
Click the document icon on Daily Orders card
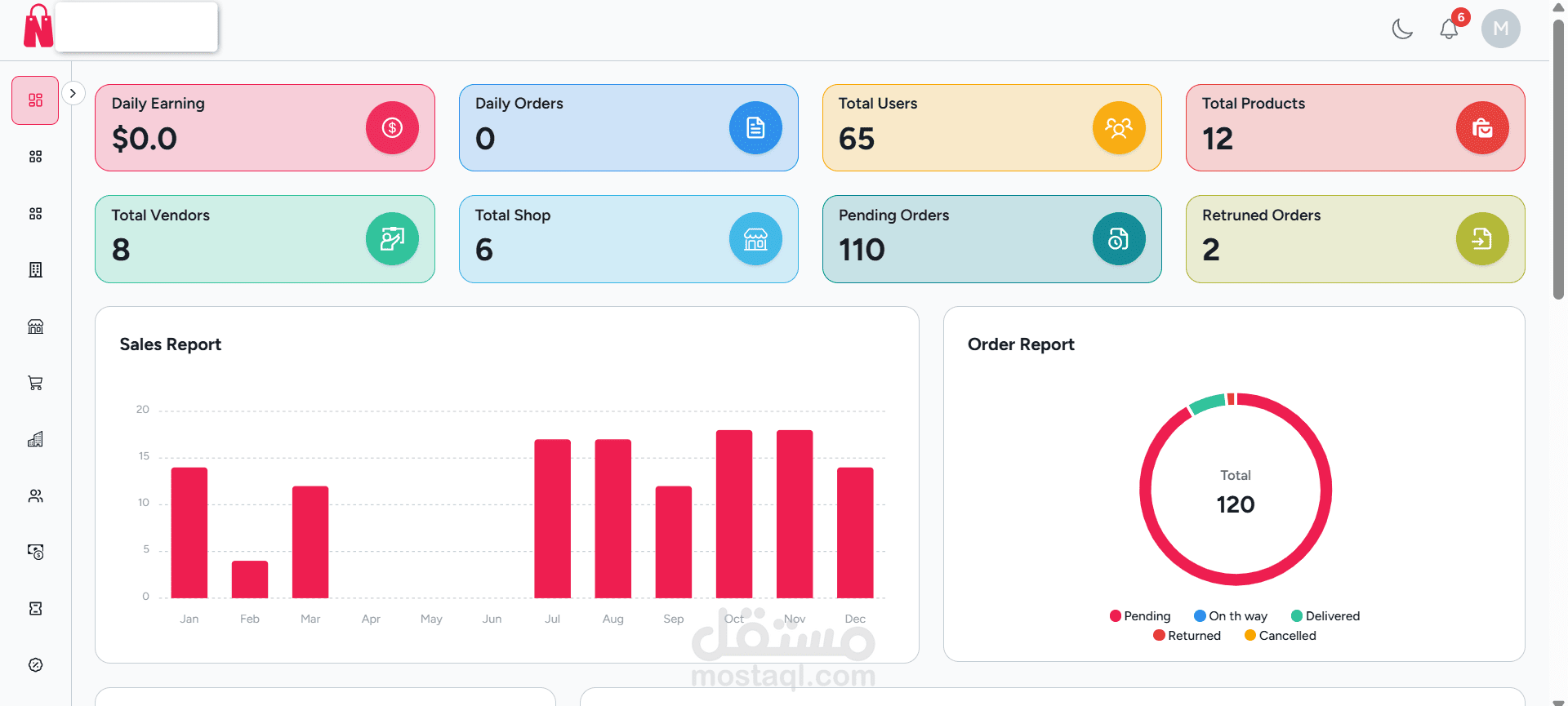(755, 127)
